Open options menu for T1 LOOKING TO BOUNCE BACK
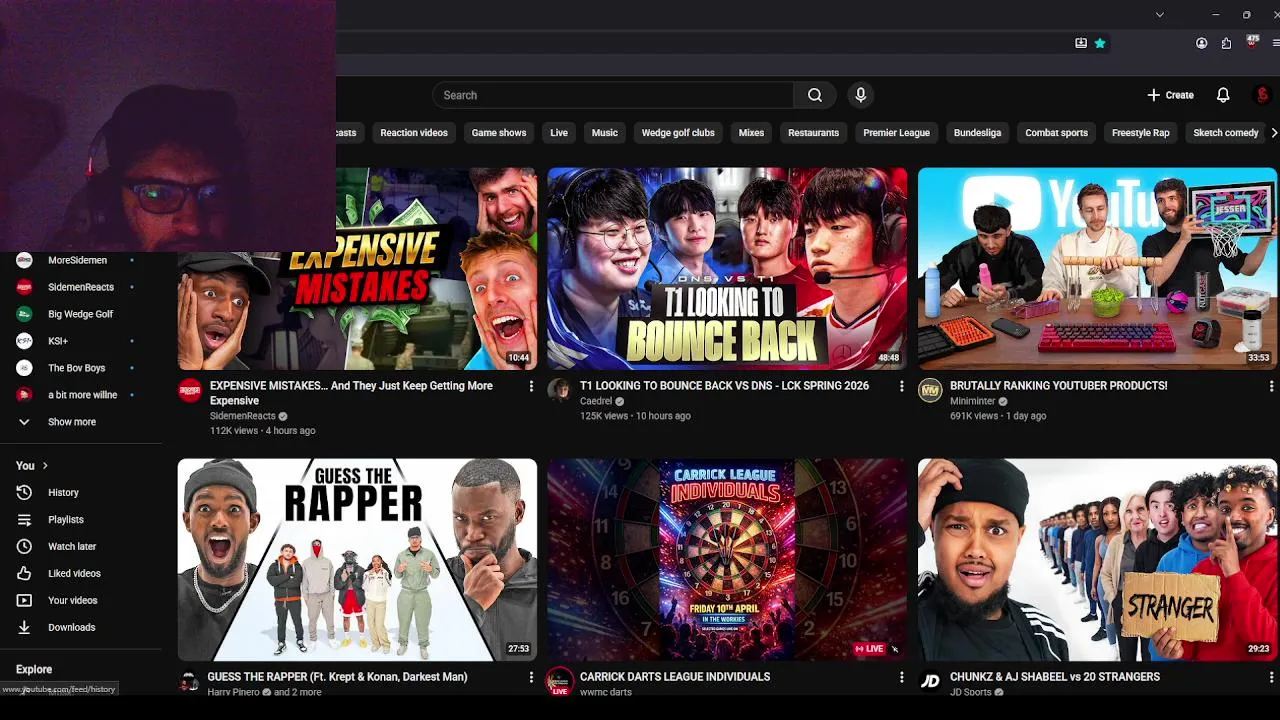 tap(901, 386)
